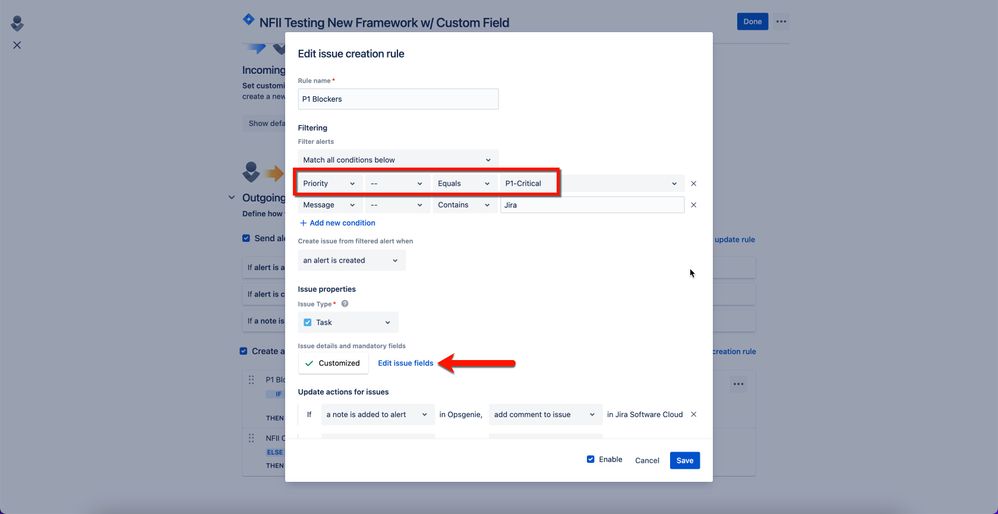Open the Message field dropdown

point(329,205)
